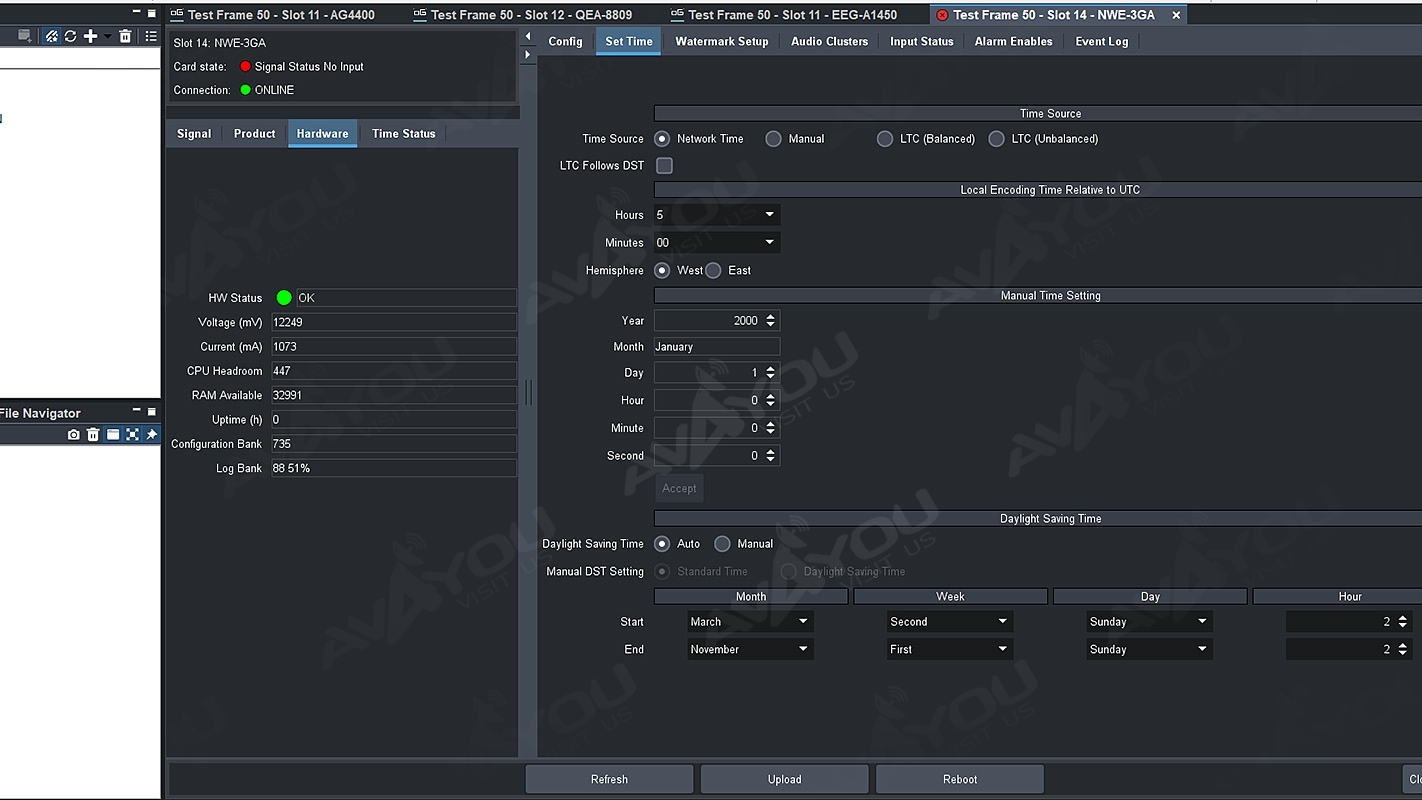The height and width of the screenshot is (800, 1422).
Task: Click the pin icon in File Navigator
Action: pos(152,435)
